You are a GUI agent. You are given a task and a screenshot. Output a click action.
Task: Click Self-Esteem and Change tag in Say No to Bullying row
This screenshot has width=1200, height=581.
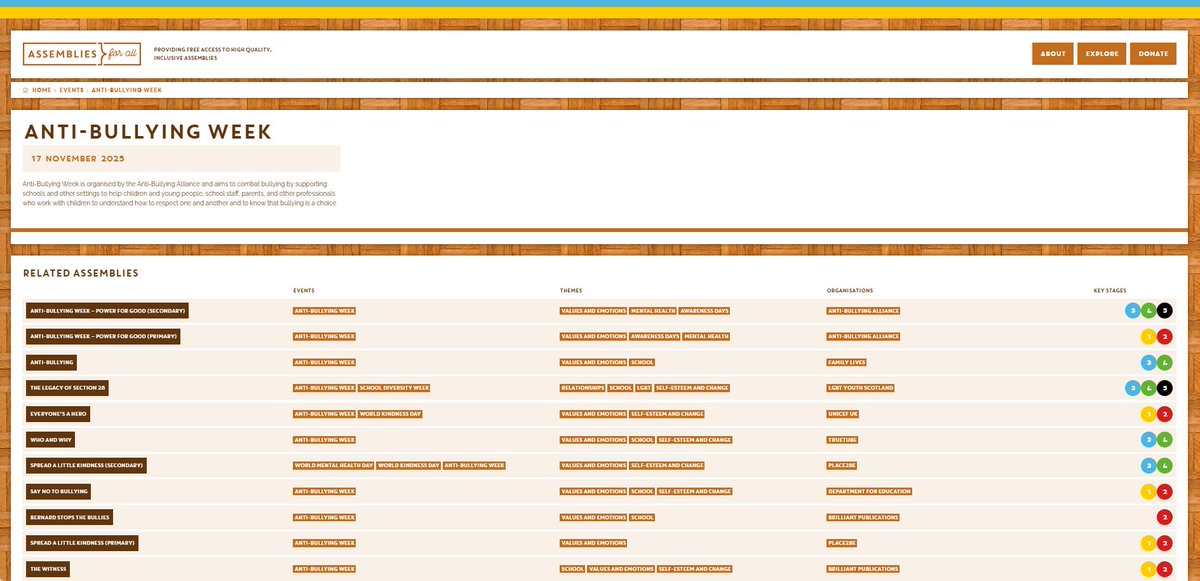point(695,491)
